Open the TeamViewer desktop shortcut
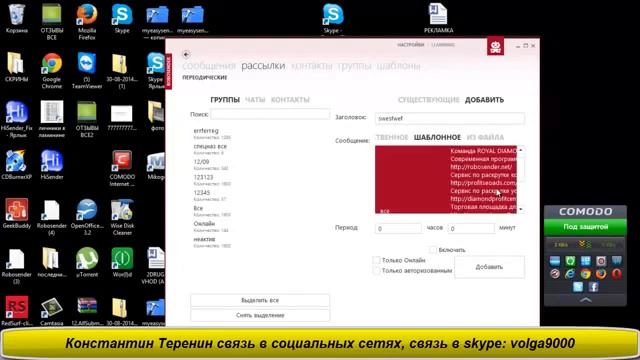640x360 pixels. coord(87,71)
